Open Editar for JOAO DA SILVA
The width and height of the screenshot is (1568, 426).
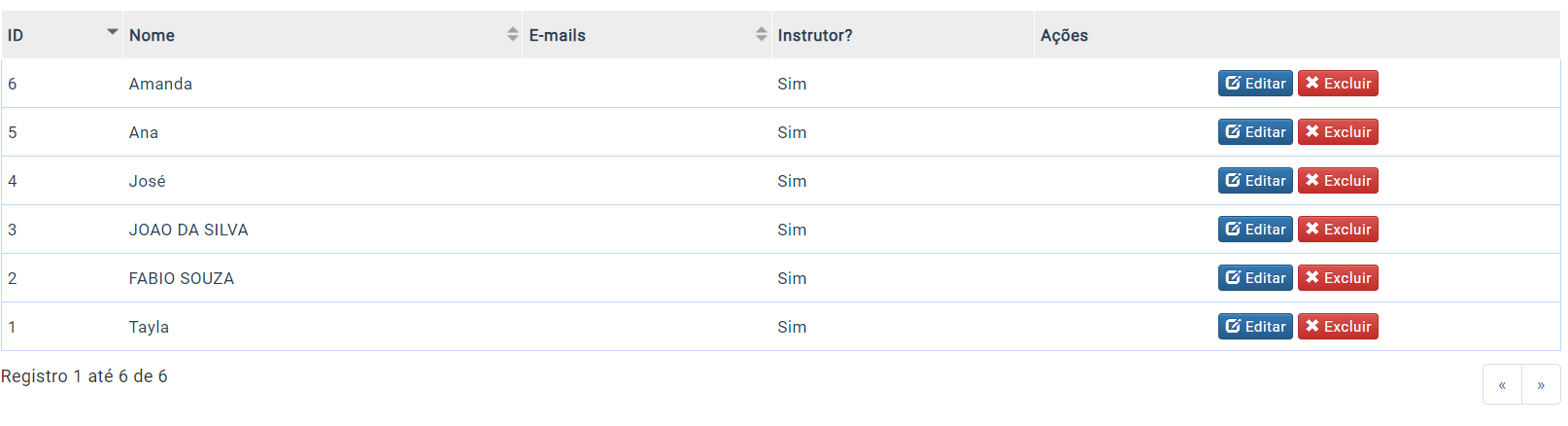coord(1255,230)
